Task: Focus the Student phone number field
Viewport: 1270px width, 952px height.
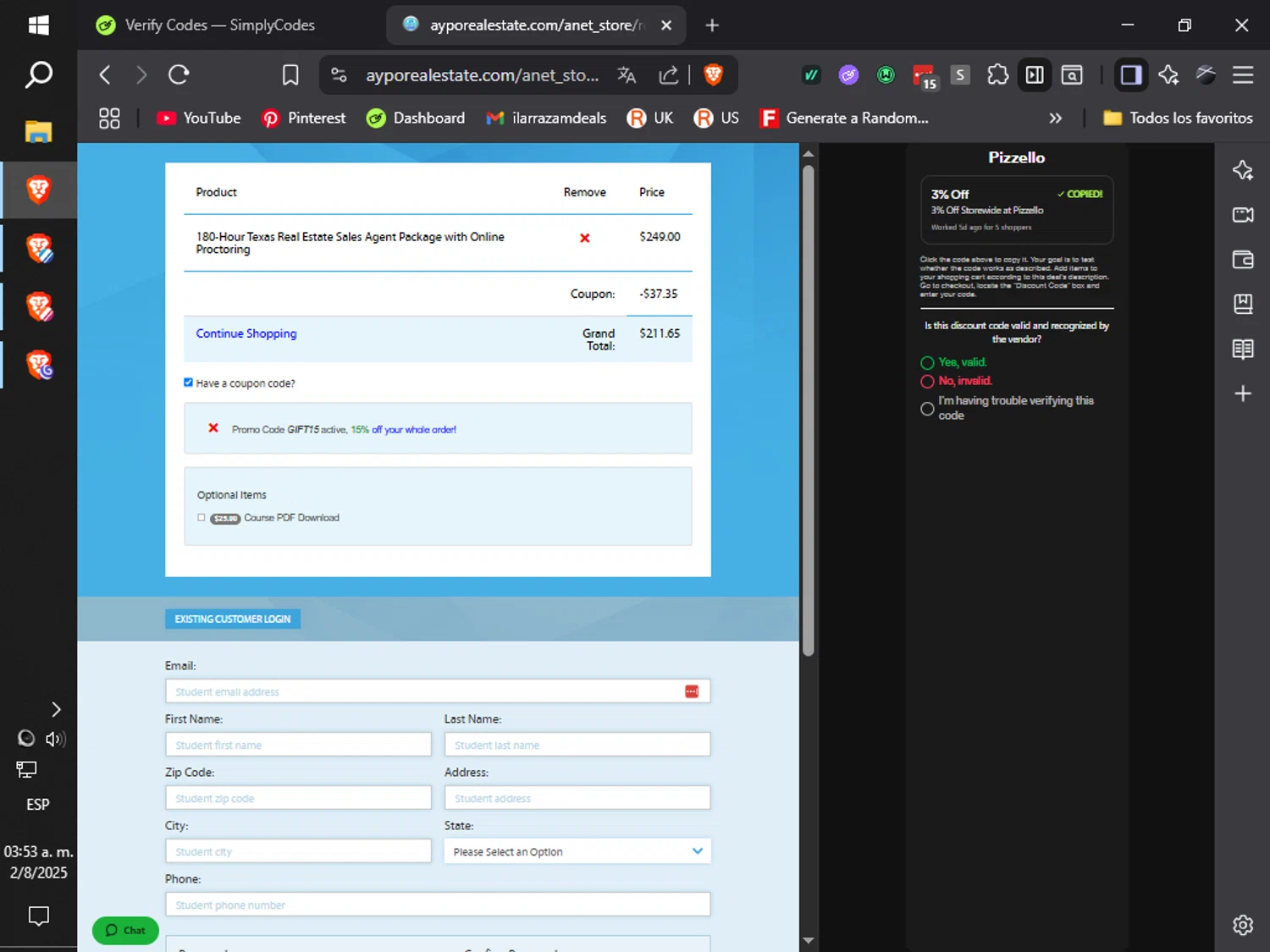Action: (438, 905)
